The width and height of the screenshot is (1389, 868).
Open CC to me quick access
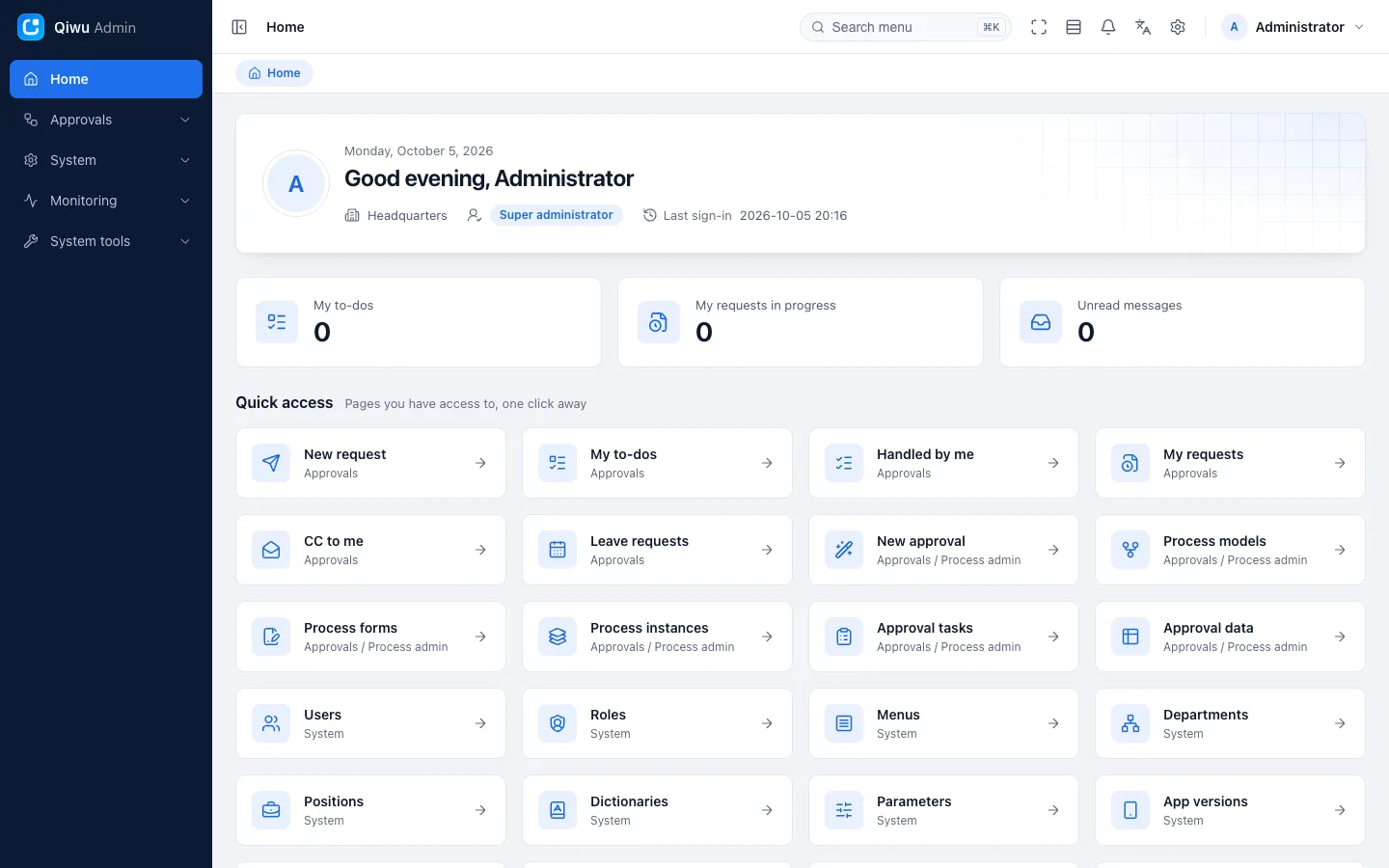point(370,550)
